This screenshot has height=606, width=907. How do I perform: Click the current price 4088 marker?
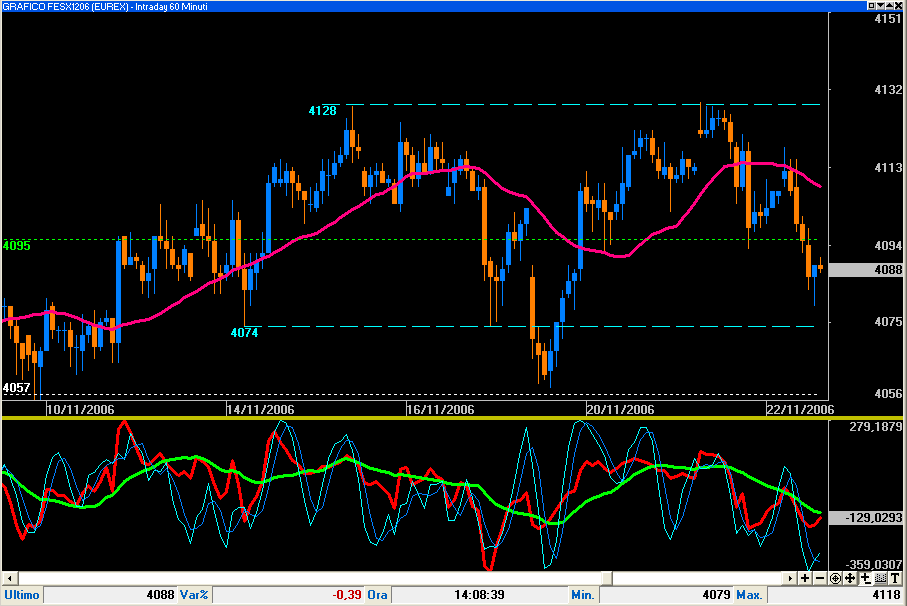866,270
